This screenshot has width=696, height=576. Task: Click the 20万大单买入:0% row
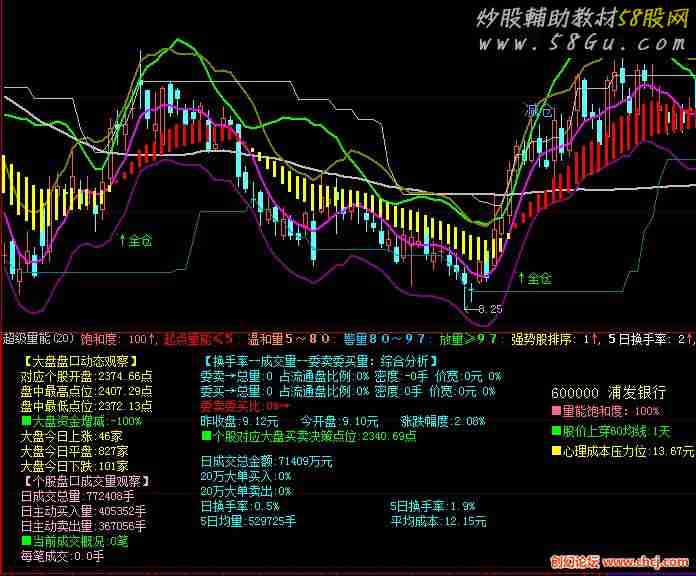(246, 477)
